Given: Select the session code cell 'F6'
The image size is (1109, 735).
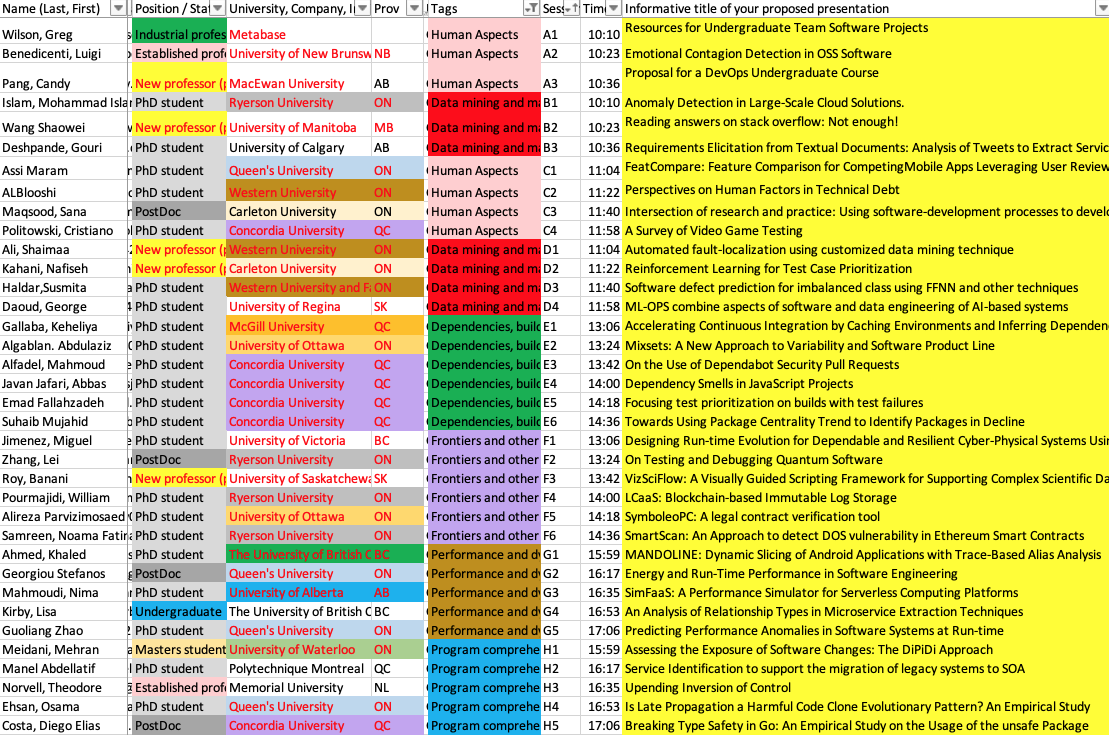Looking at the screenshot, I should click(561, 536).
